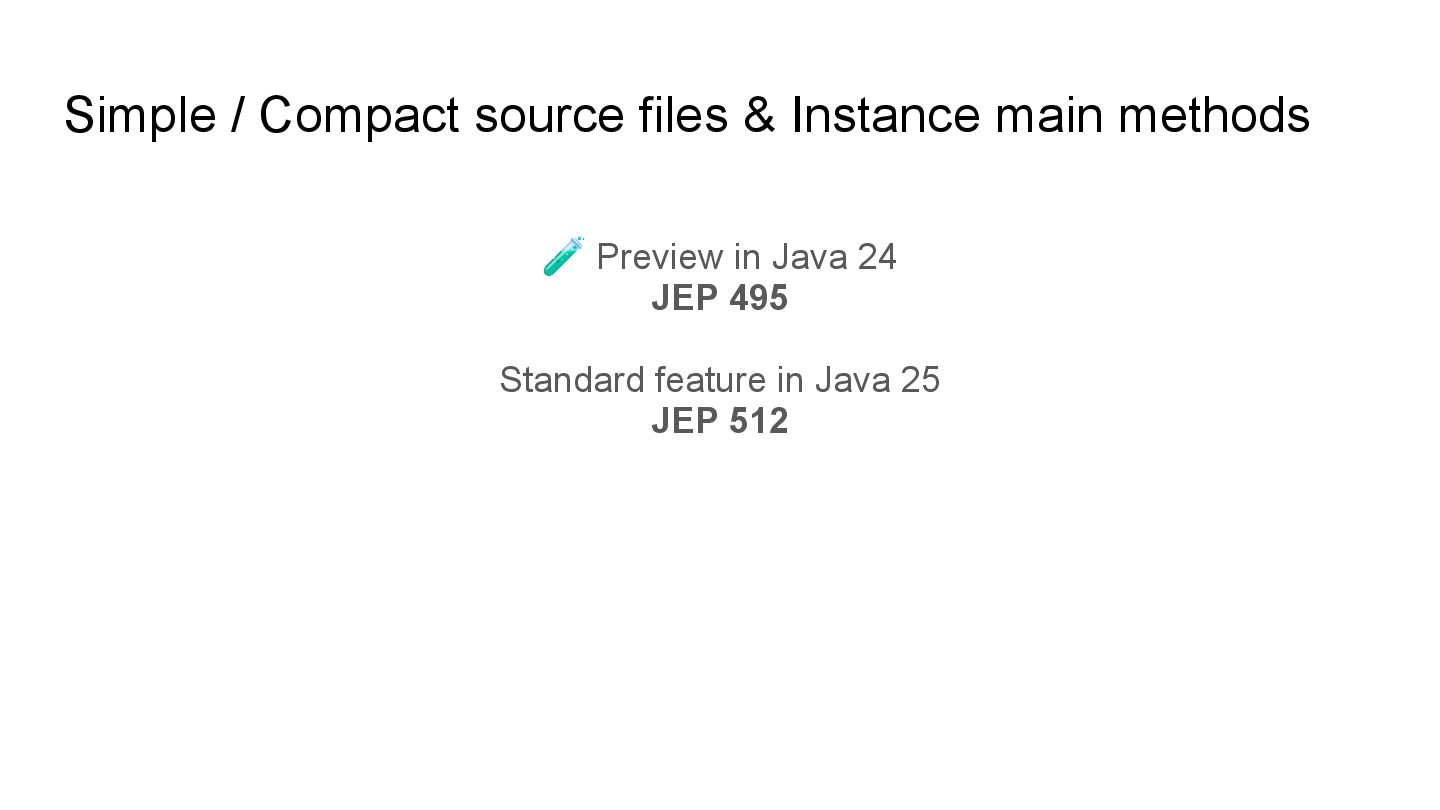Click the word 'Compact' in the title
This screenshot has height=810, width=1440.
point(359,115)
